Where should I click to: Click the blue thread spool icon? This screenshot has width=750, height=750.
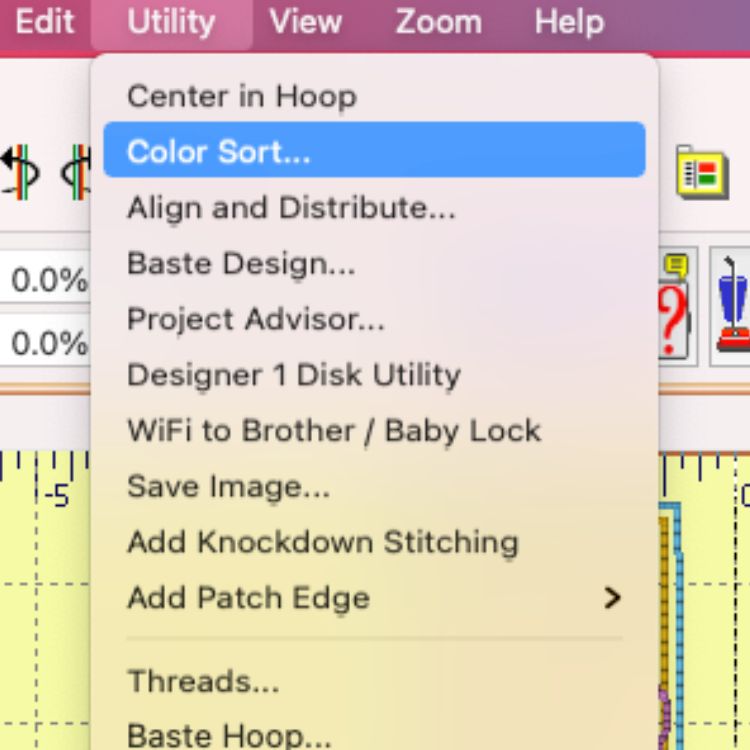pyautogui.click(x=732, y=306)
